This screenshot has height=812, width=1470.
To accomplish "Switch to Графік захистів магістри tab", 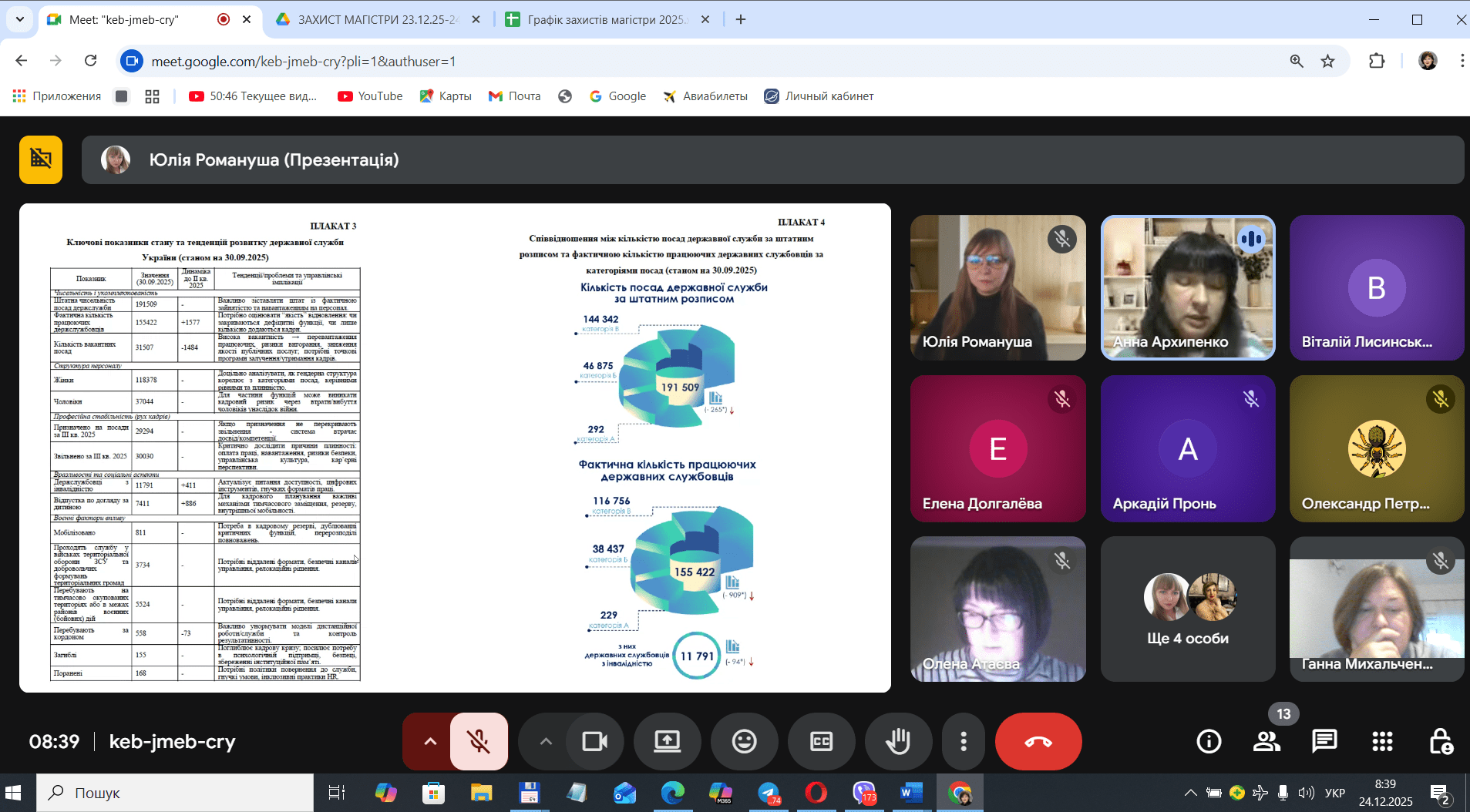I will point(605,19).
